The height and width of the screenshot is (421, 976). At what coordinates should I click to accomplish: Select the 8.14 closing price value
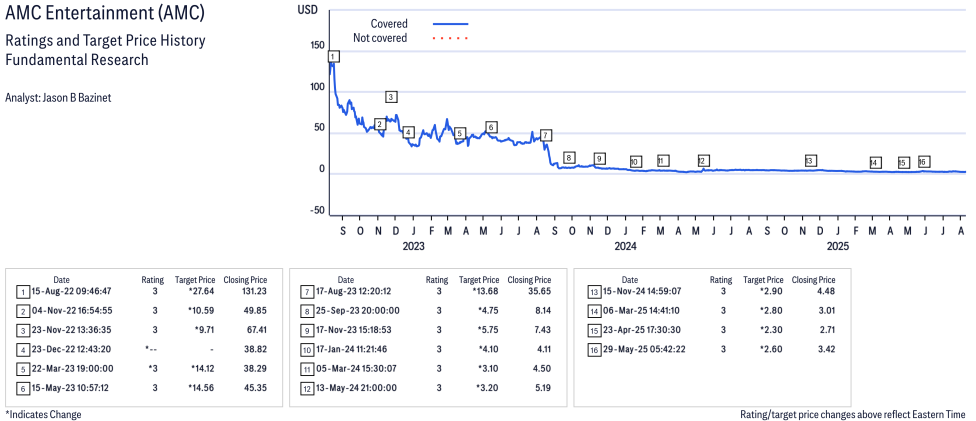[542, 310]
